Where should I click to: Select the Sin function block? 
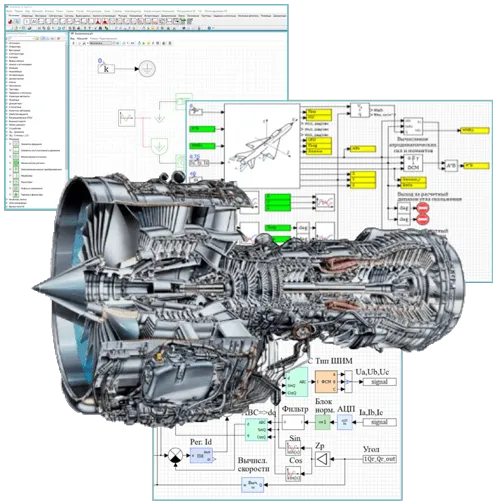293,448
